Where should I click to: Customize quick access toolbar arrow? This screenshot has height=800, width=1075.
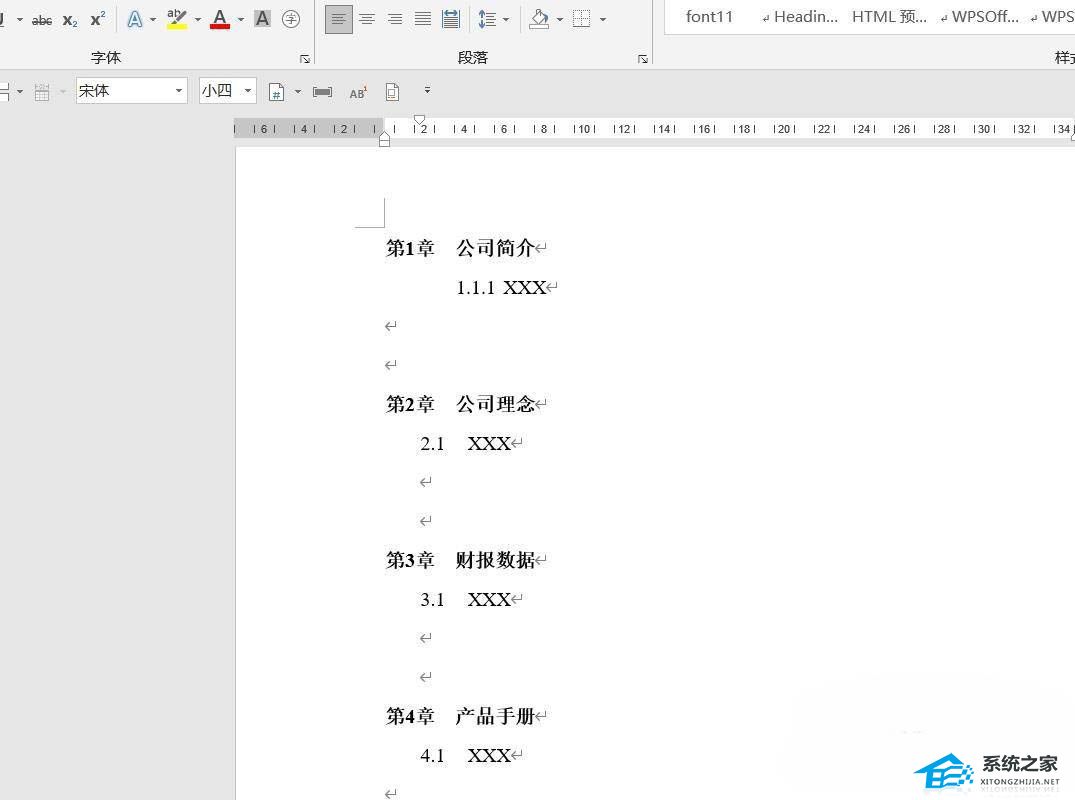click(427, 90)
